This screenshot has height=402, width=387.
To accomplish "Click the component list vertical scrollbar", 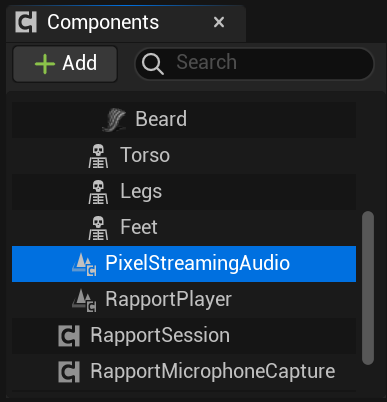I will (x=368, y=288).
